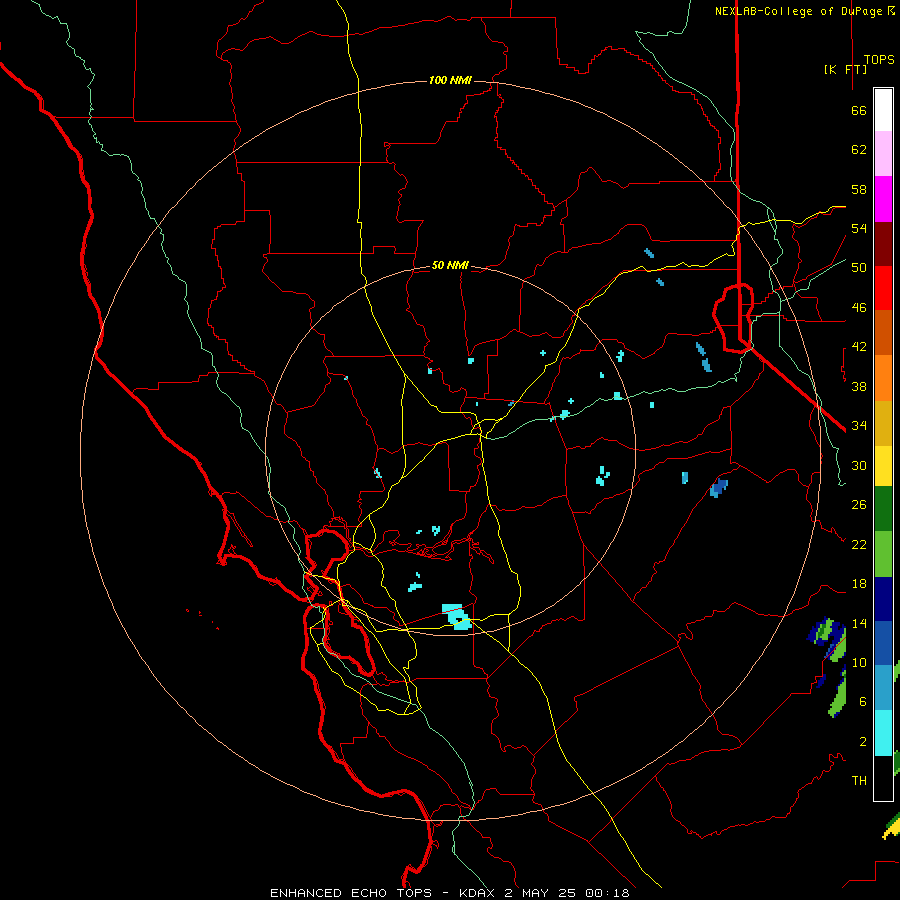Screen dimensions: 900x900
Task: Pick the dark red (maroon) legend swatch
Action: tap(883, 243)
